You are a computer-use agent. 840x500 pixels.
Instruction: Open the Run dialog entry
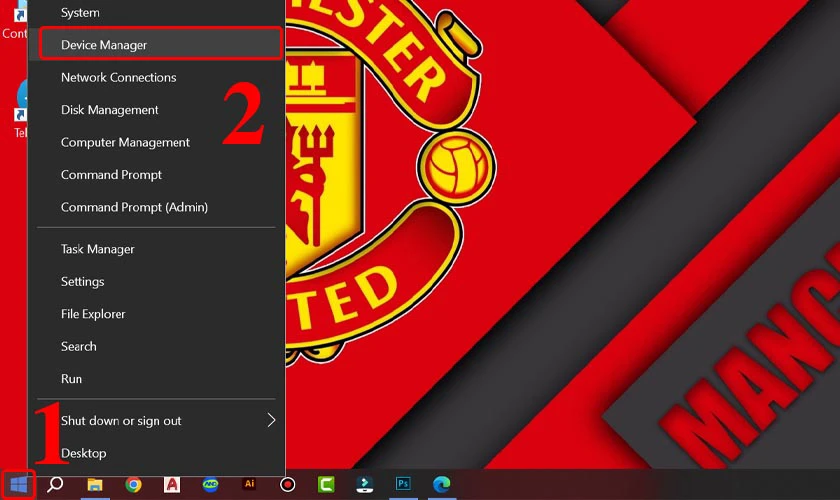(156, 379)
